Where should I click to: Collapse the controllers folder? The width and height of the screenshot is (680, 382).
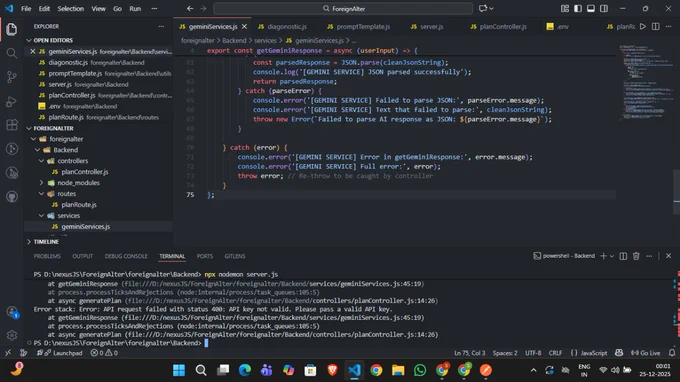[x=42, y=160]
